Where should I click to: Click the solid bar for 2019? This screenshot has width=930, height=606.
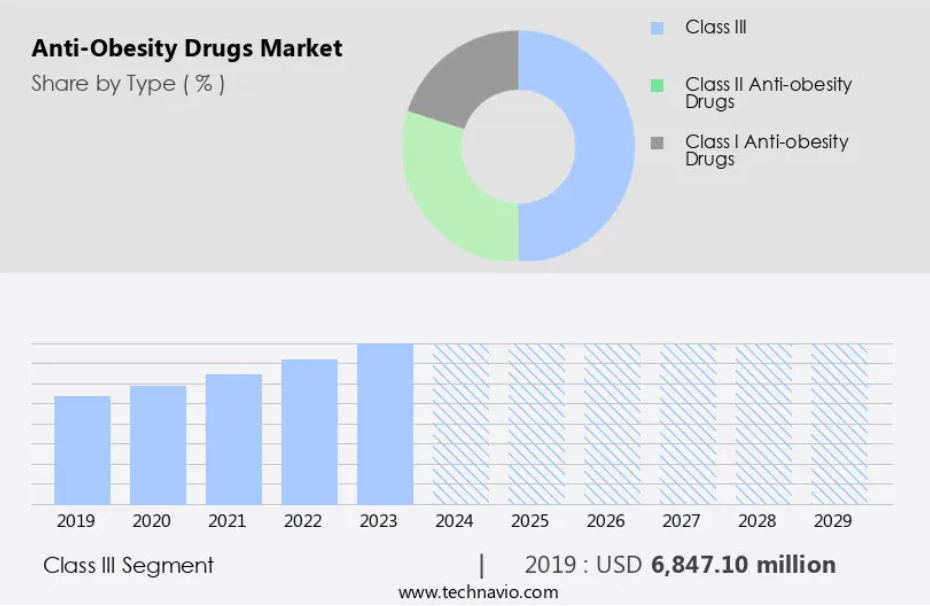click(82, 450)
